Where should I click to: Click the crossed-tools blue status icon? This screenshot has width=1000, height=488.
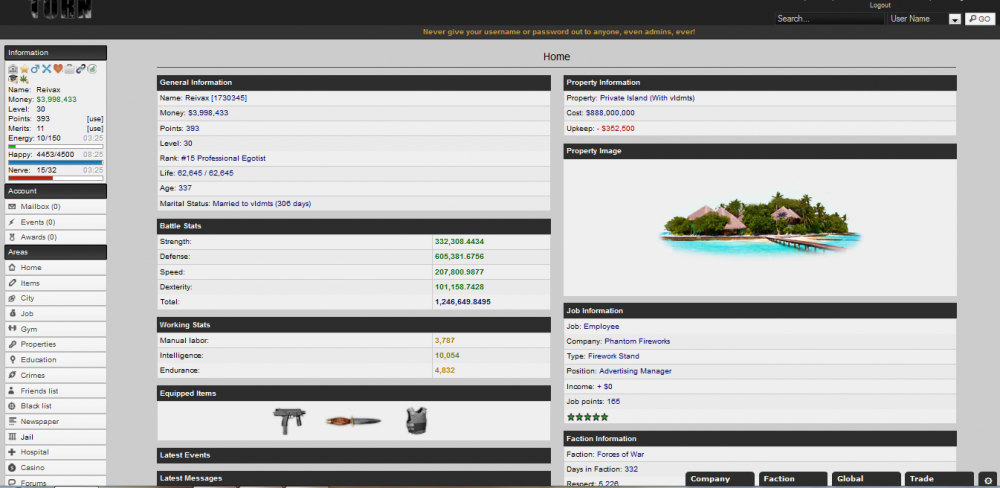(46, 69)
